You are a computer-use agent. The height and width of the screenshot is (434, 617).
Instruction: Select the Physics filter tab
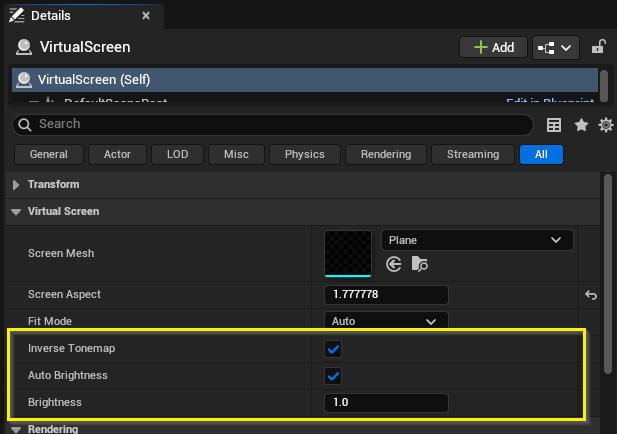(x=304, y=154)
